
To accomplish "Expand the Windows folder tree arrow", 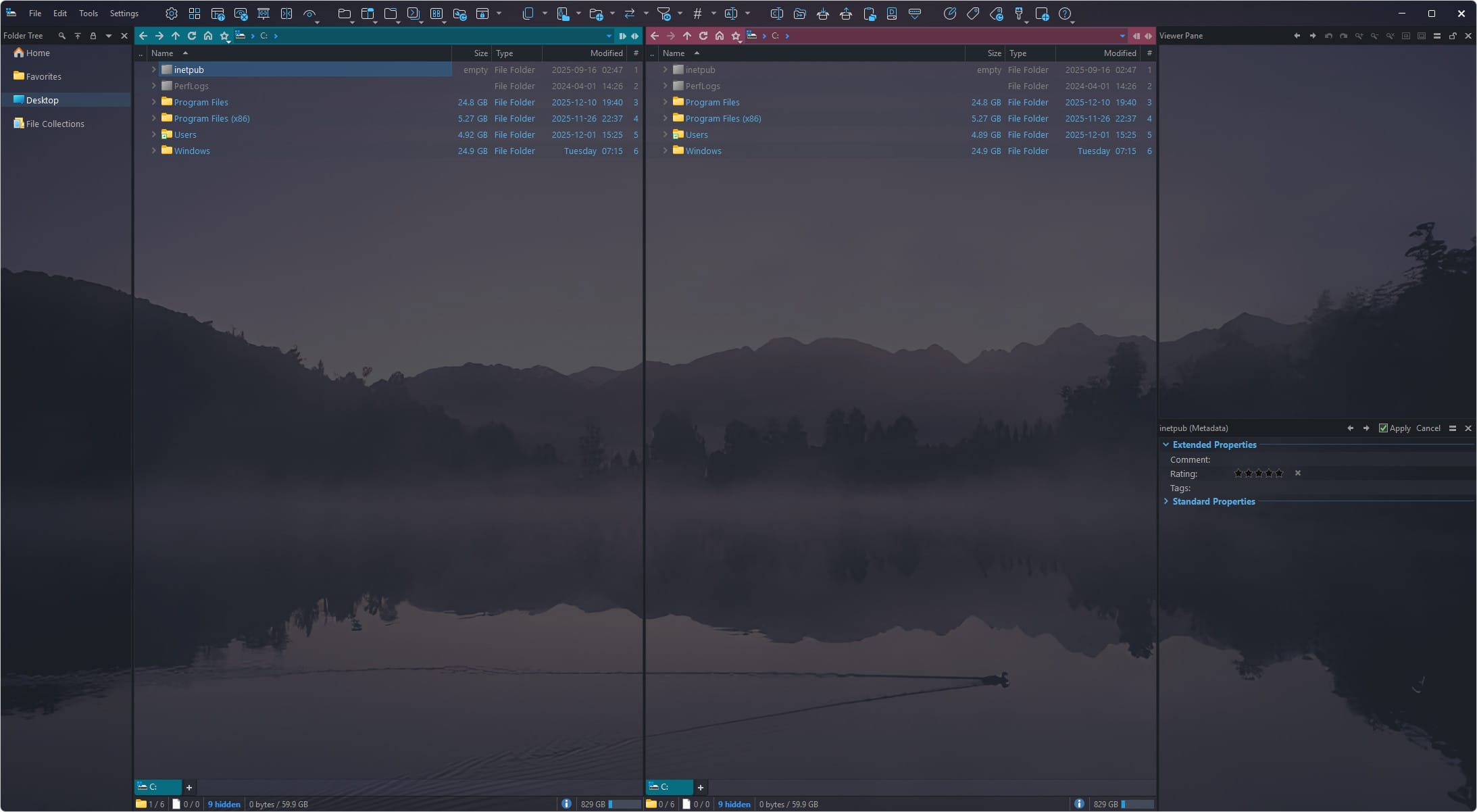I will pos(155,151).
